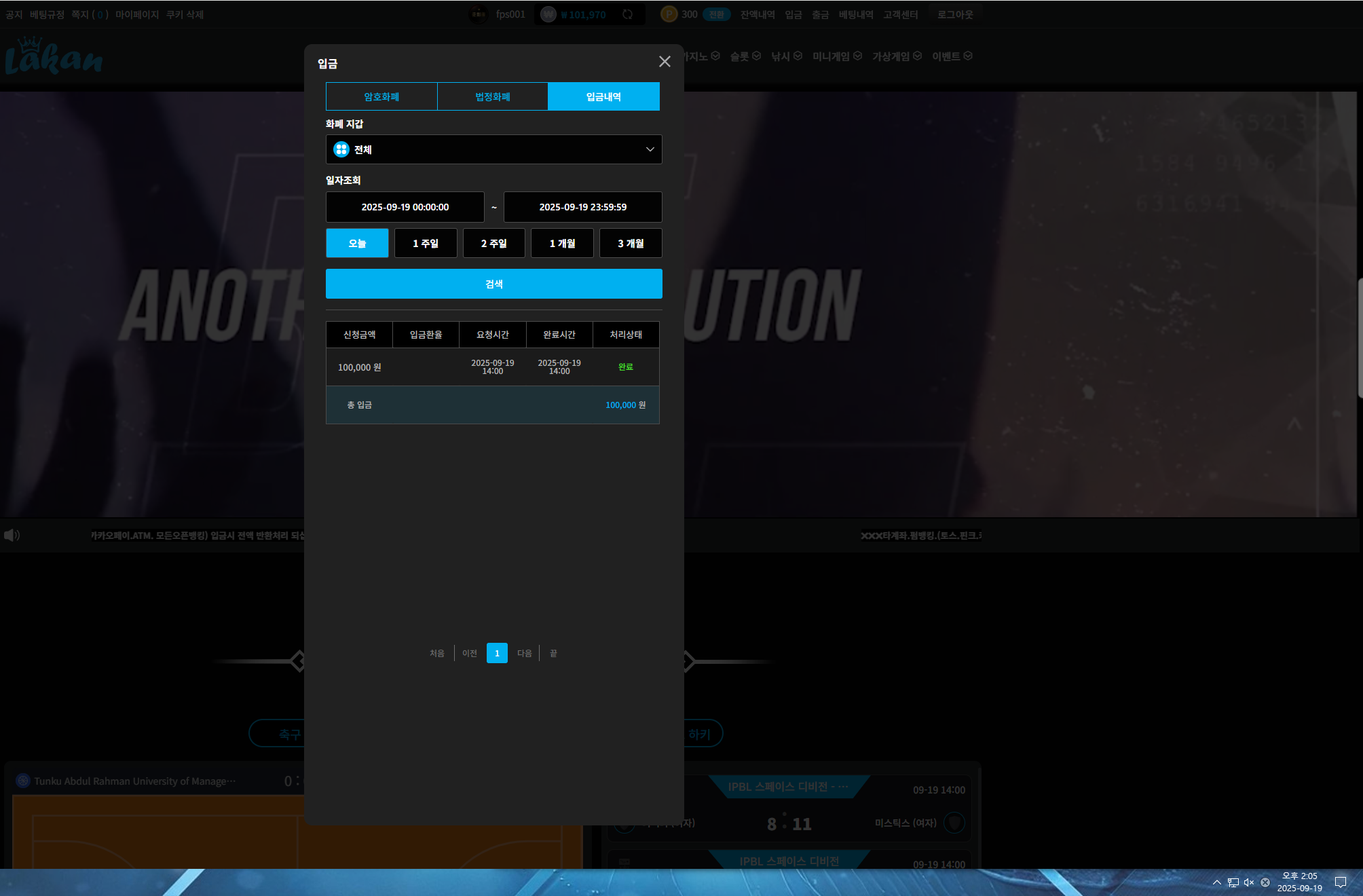Switch to the 암호화폐 tab
This screenshot has height=896, width=1363.
(381, 96)
